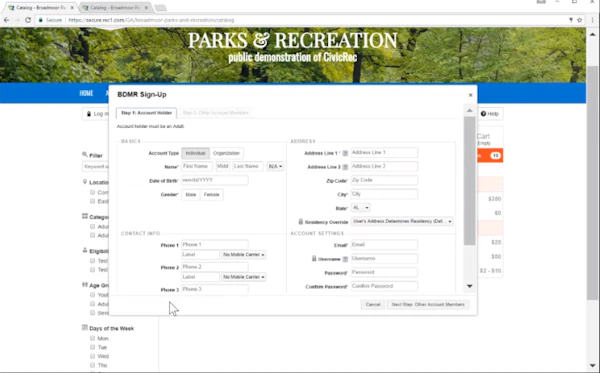
Task: Click the Phone 2 Label field
Action: [x=201, y=277]
